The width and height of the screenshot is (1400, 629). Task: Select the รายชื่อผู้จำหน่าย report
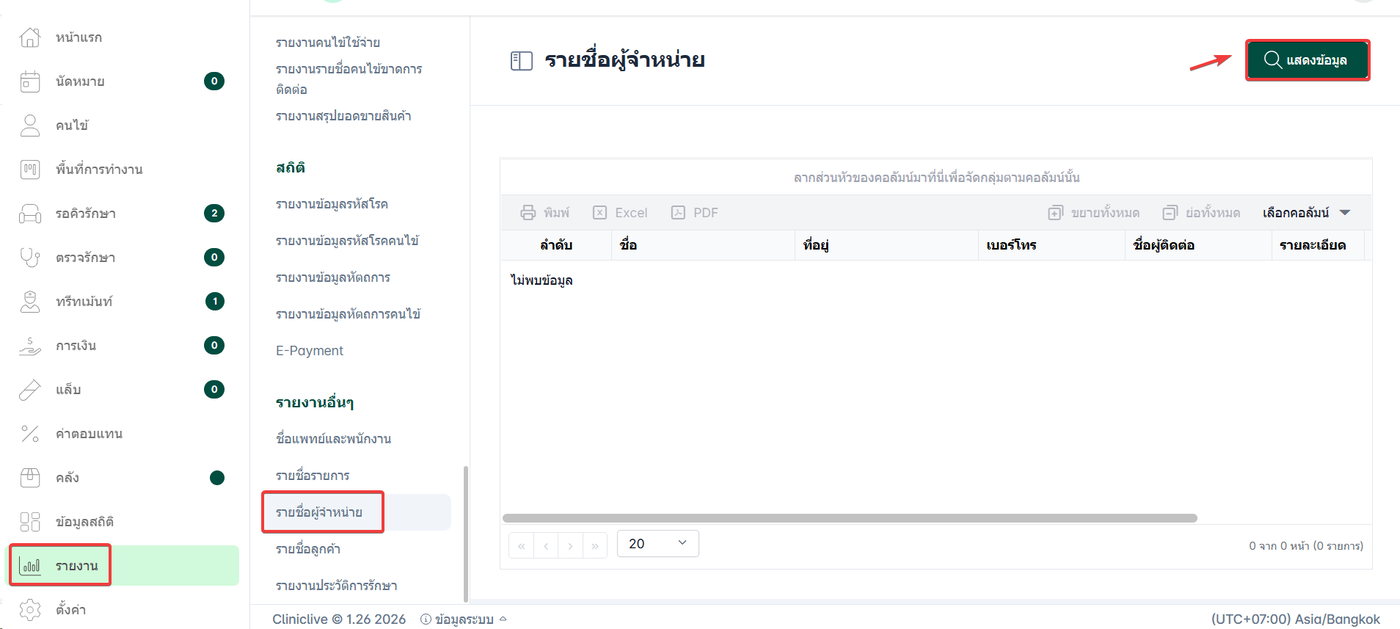[x=357, y=512]
